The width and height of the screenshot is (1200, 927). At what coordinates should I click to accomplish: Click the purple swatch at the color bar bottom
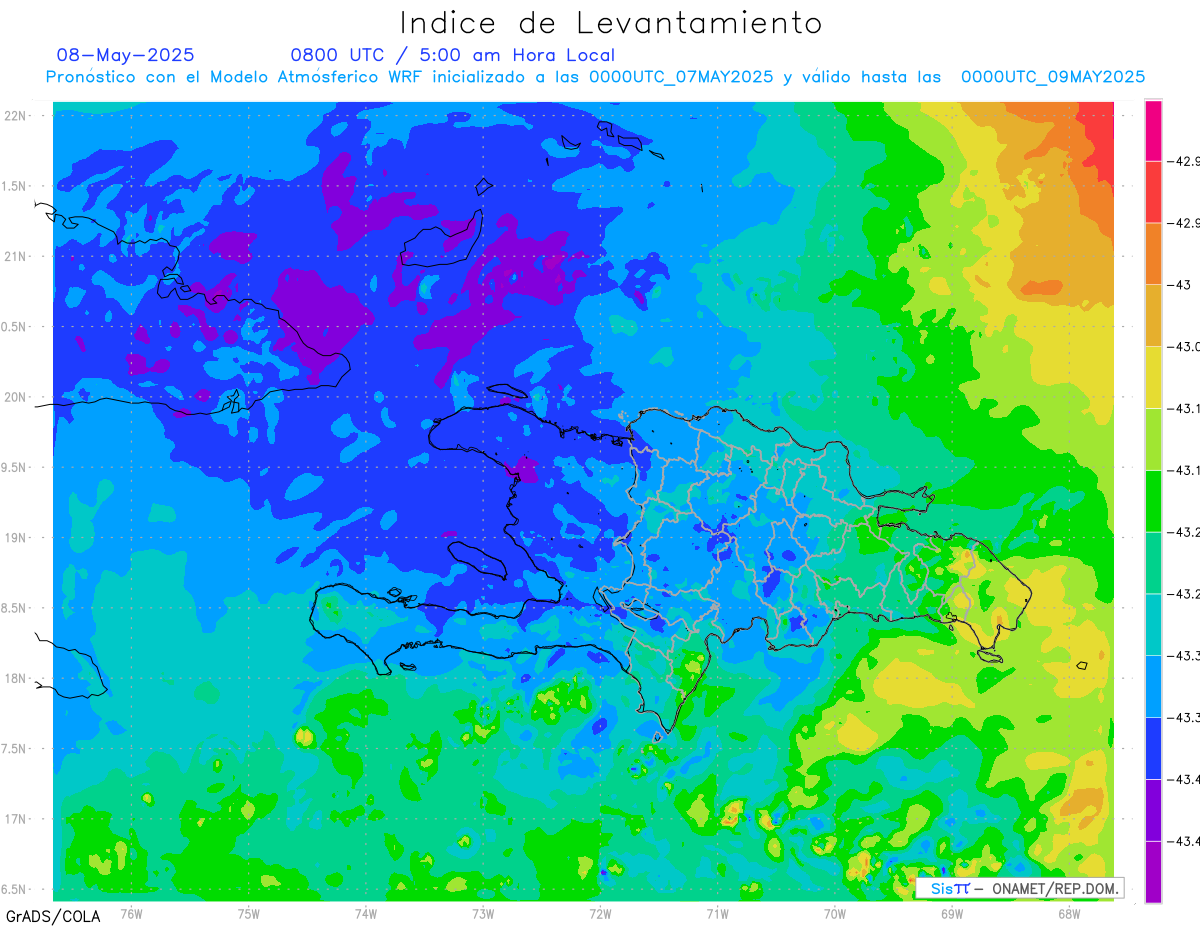(x=1153, y=872)
